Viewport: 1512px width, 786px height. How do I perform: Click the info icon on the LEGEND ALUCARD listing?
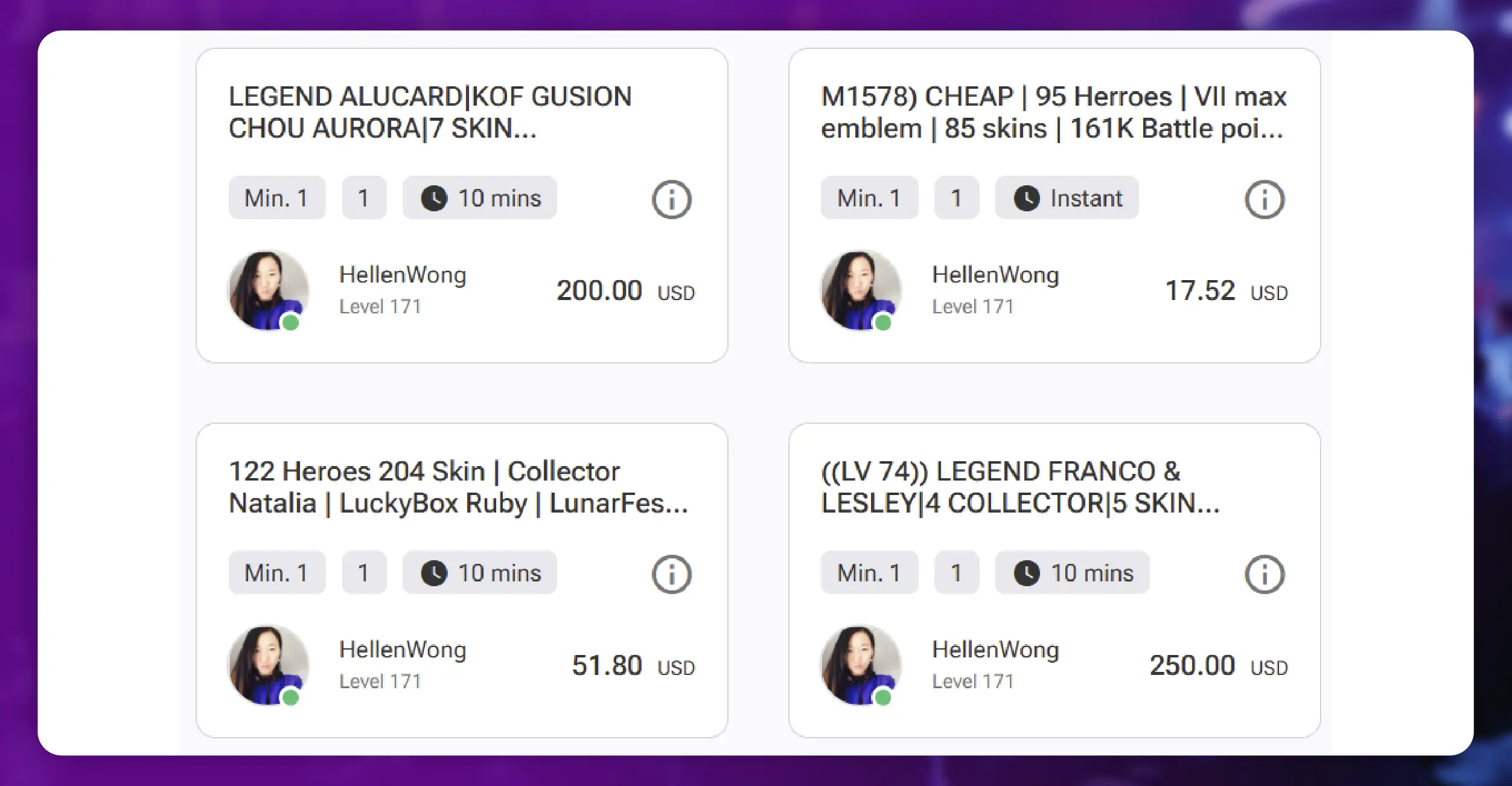[671, 199]
